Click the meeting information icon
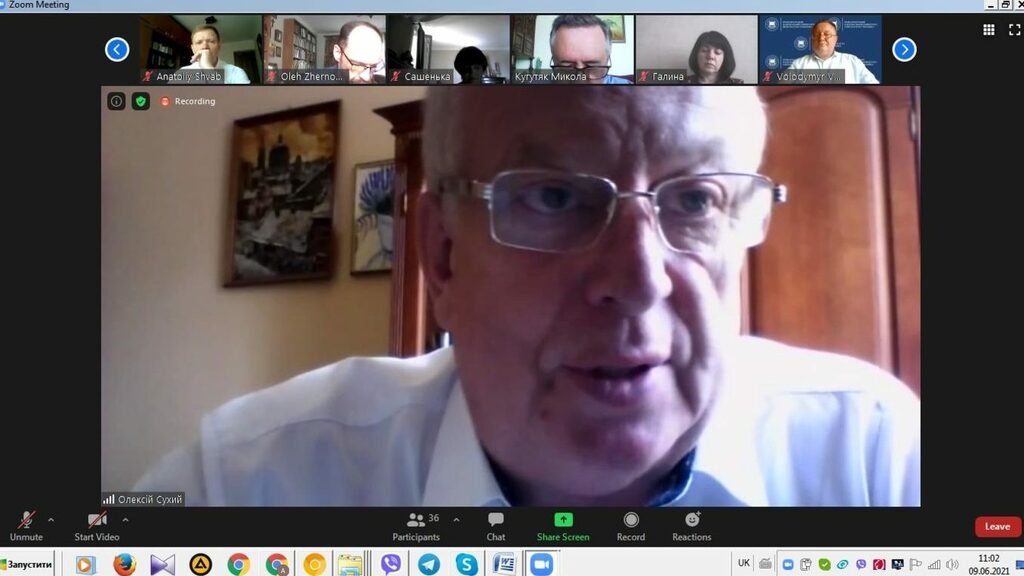The height and width of the screenshot is (576, 1024). coord(116,101)
